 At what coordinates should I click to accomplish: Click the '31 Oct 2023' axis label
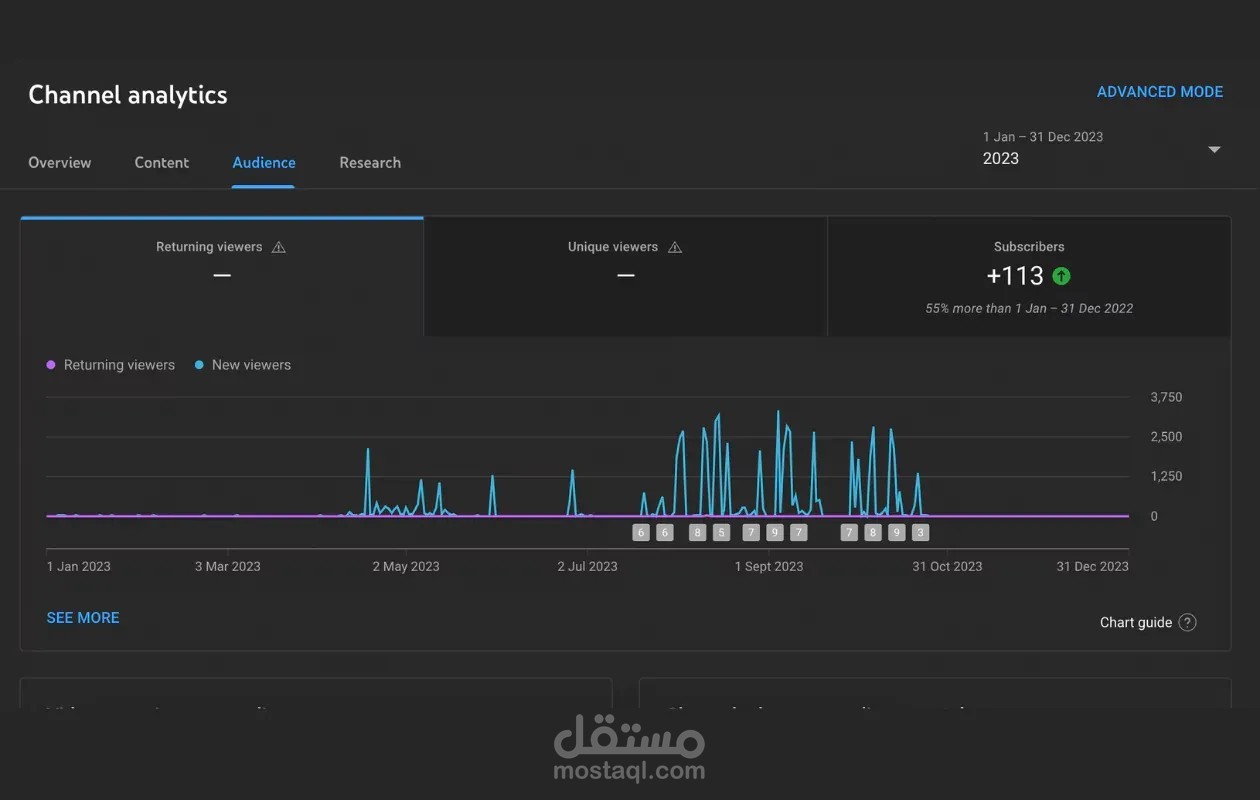pyautogui.click(x=947, y=566)
